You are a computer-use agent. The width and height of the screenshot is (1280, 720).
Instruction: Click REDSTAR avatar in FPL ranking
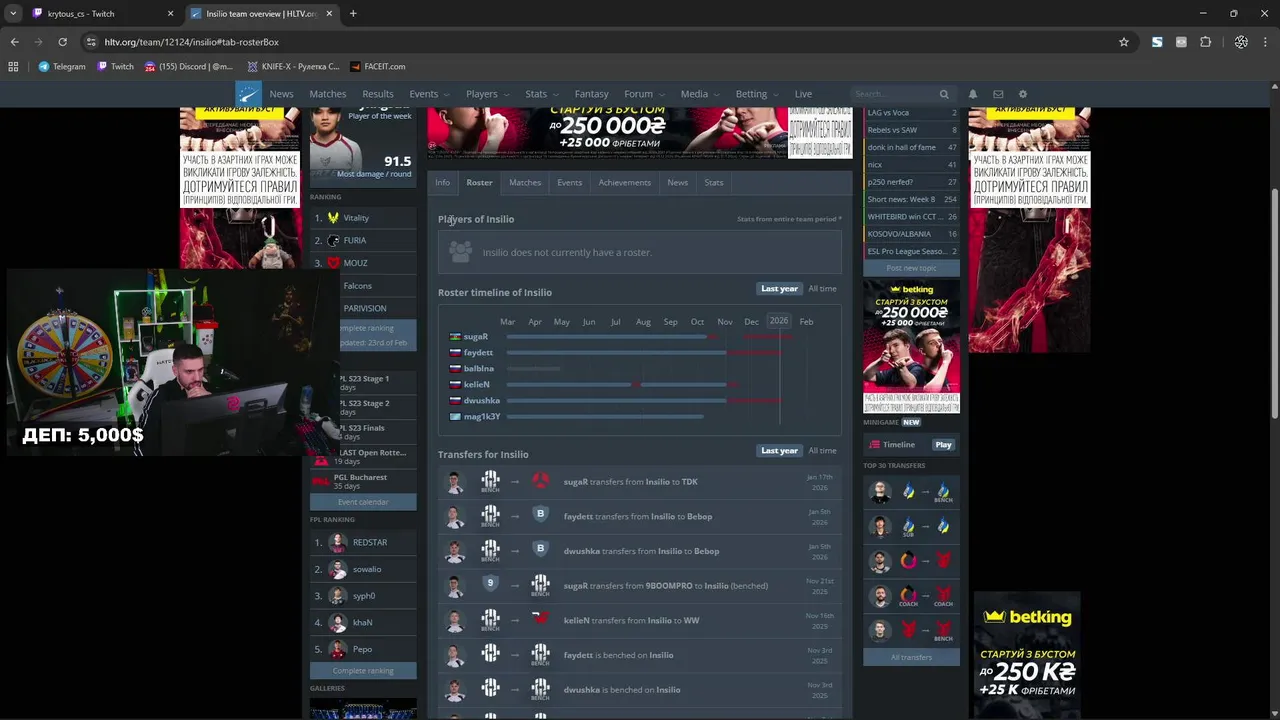coord(337,543)
